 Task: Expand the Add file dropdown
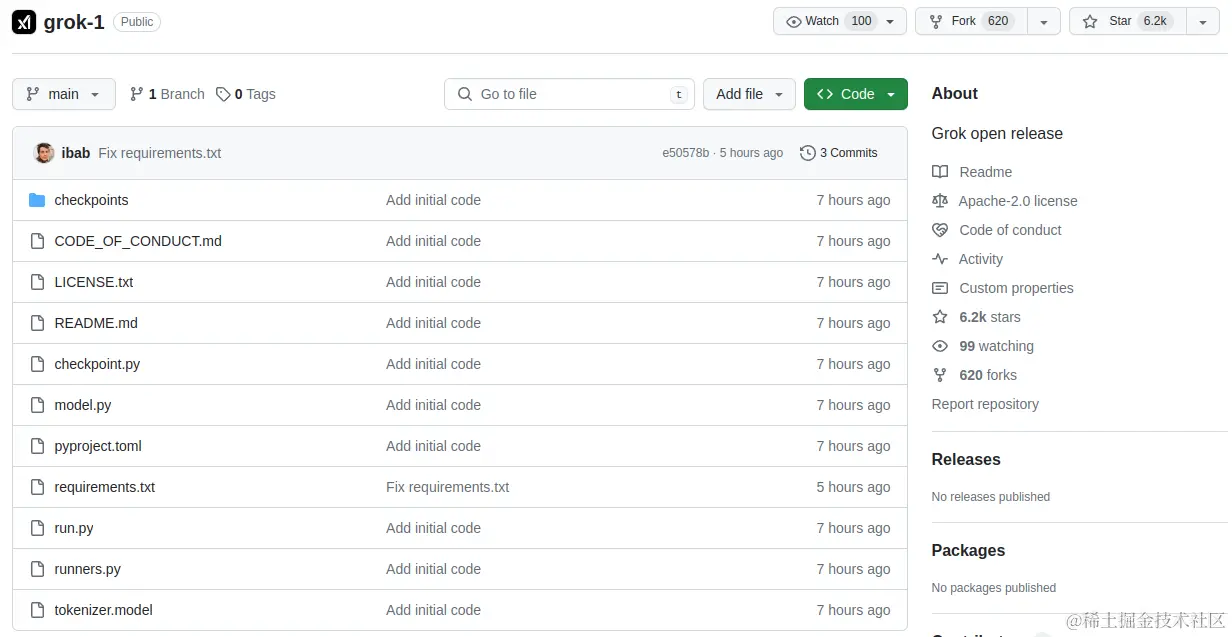coord(749,94)
